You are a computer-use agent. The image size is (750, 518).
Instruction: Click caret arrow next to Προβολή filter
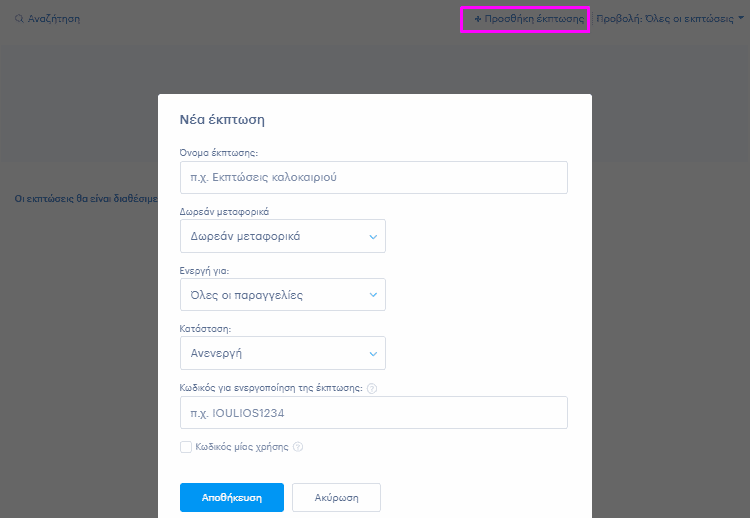tap(741, 18)
